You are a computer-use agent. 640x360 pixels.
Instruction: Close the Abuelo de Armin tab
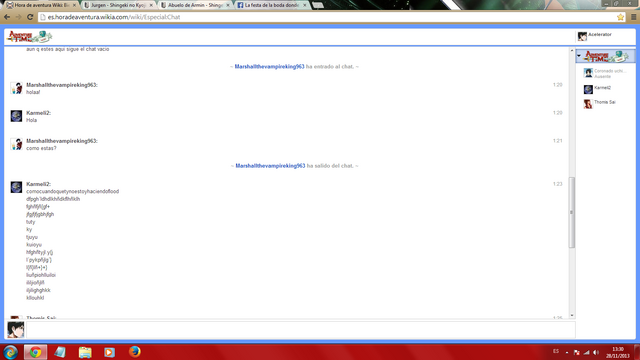pos(228,5)
